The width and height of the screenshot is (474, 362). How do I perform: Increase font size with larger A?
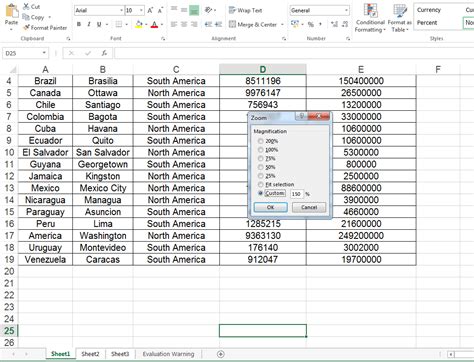(x=150, y=11)
